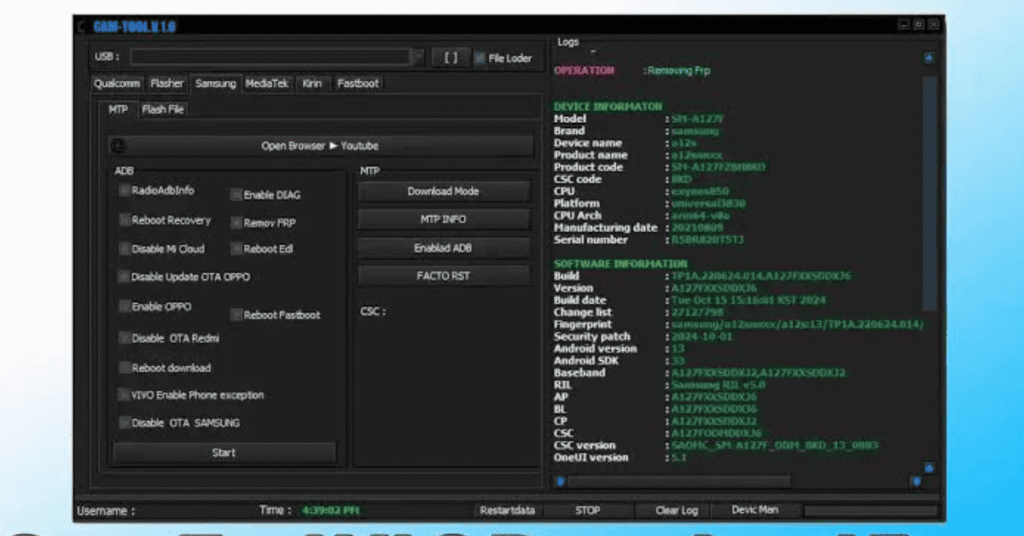
Task: Click the OPERATION line in log
Action: point(632,71)
